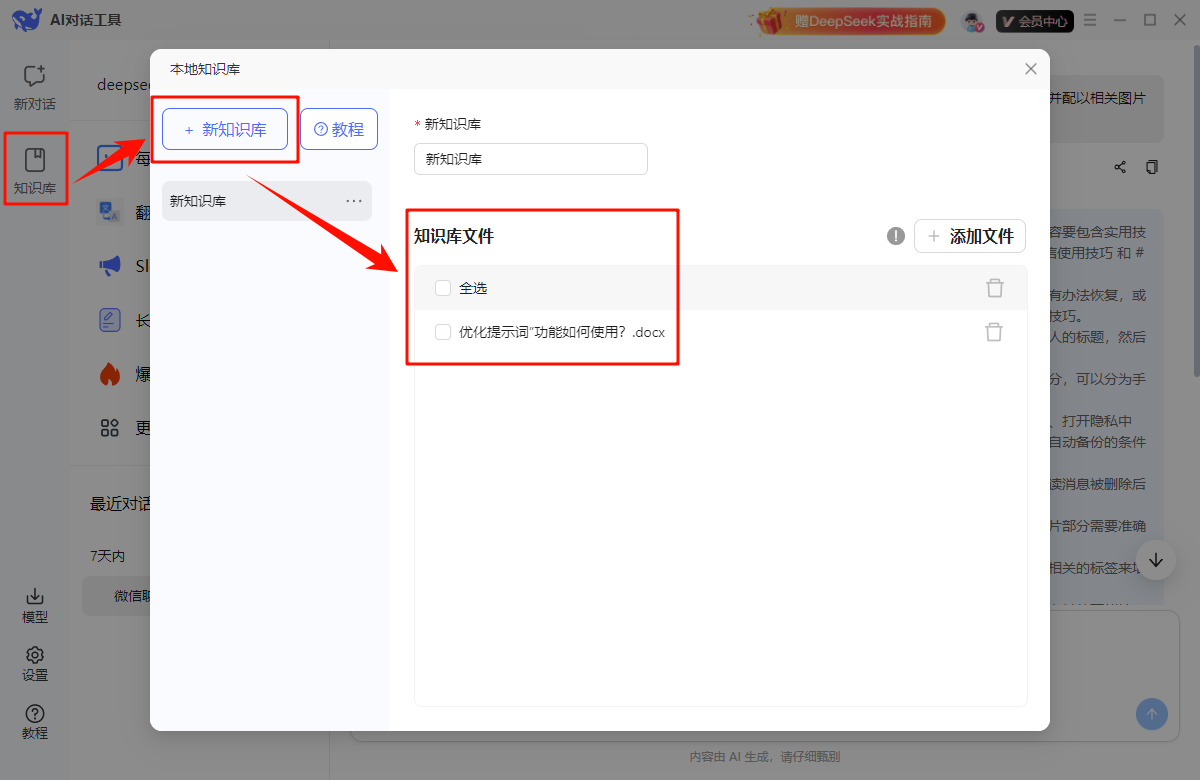Click the +添加文件 button
The image size is (1200, 780).
coord(969,236)
